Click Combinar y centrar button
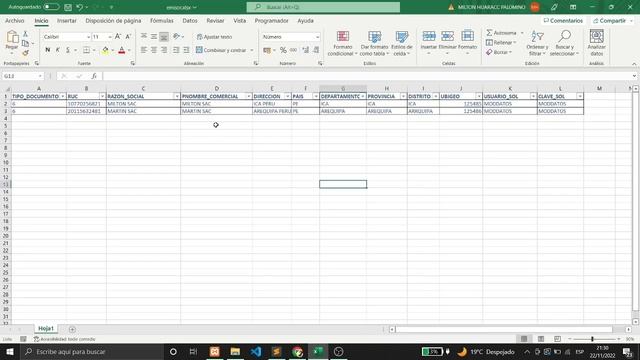The height and width of the screenshot is (360, 640). click(221, 50)
